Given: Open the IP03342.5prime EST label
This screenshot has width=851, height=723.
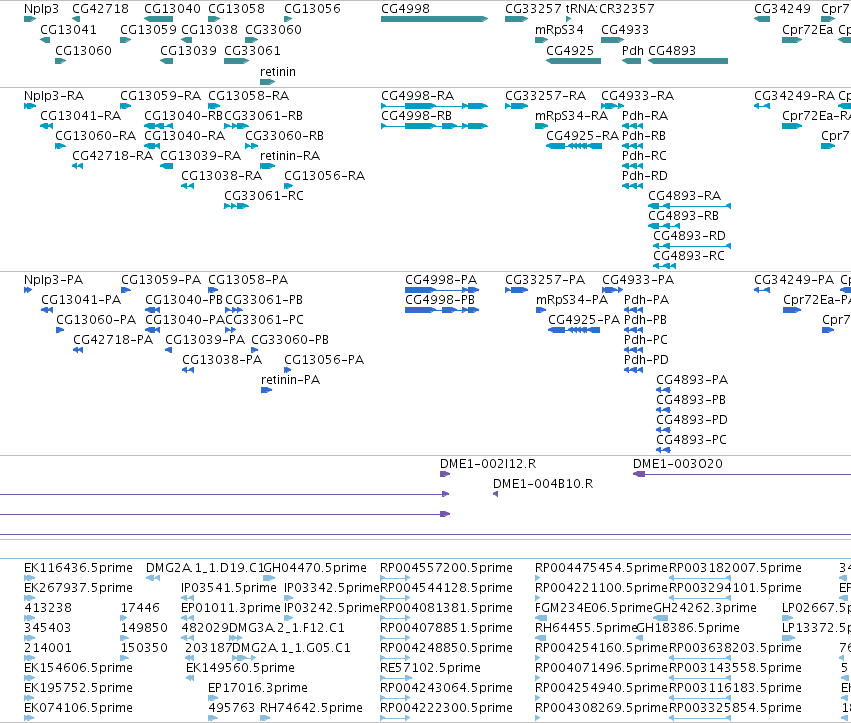Looking at the screenshot, I should [x=332, y=588].
